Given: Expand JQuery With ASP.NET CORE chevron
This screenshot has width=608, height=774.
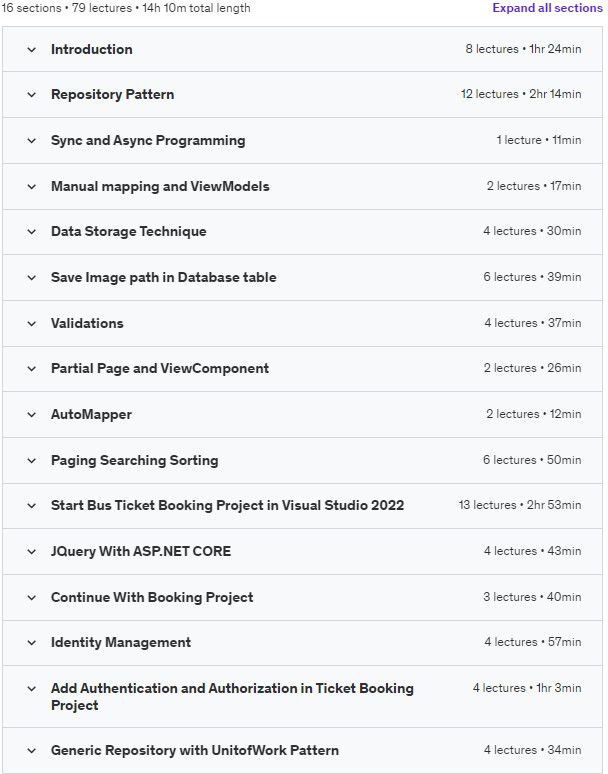Looking at the screenshot, I should [32, 551].
